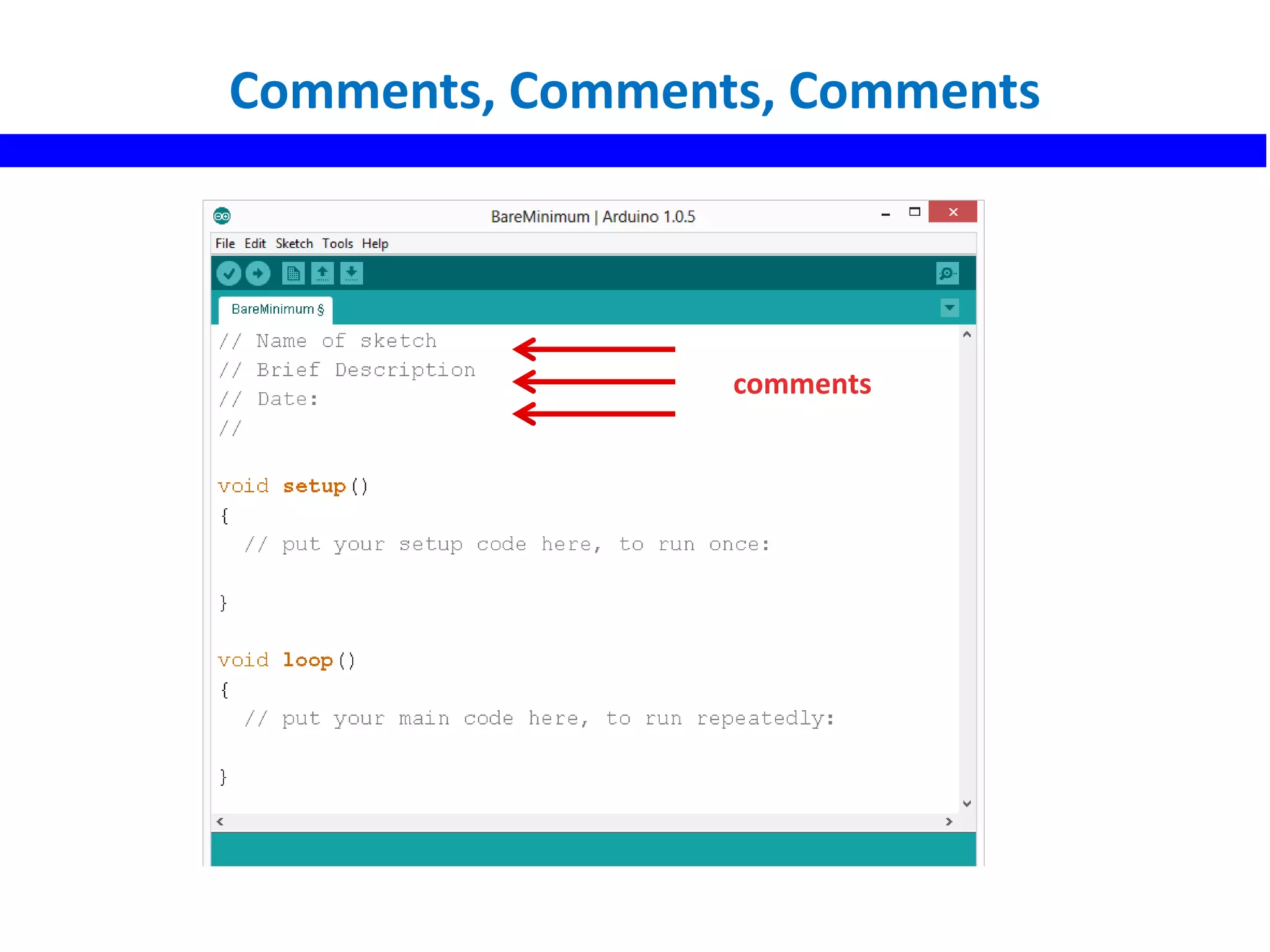
Task: Select the BareMinimum sketch tab
Action: pos(277,309)
